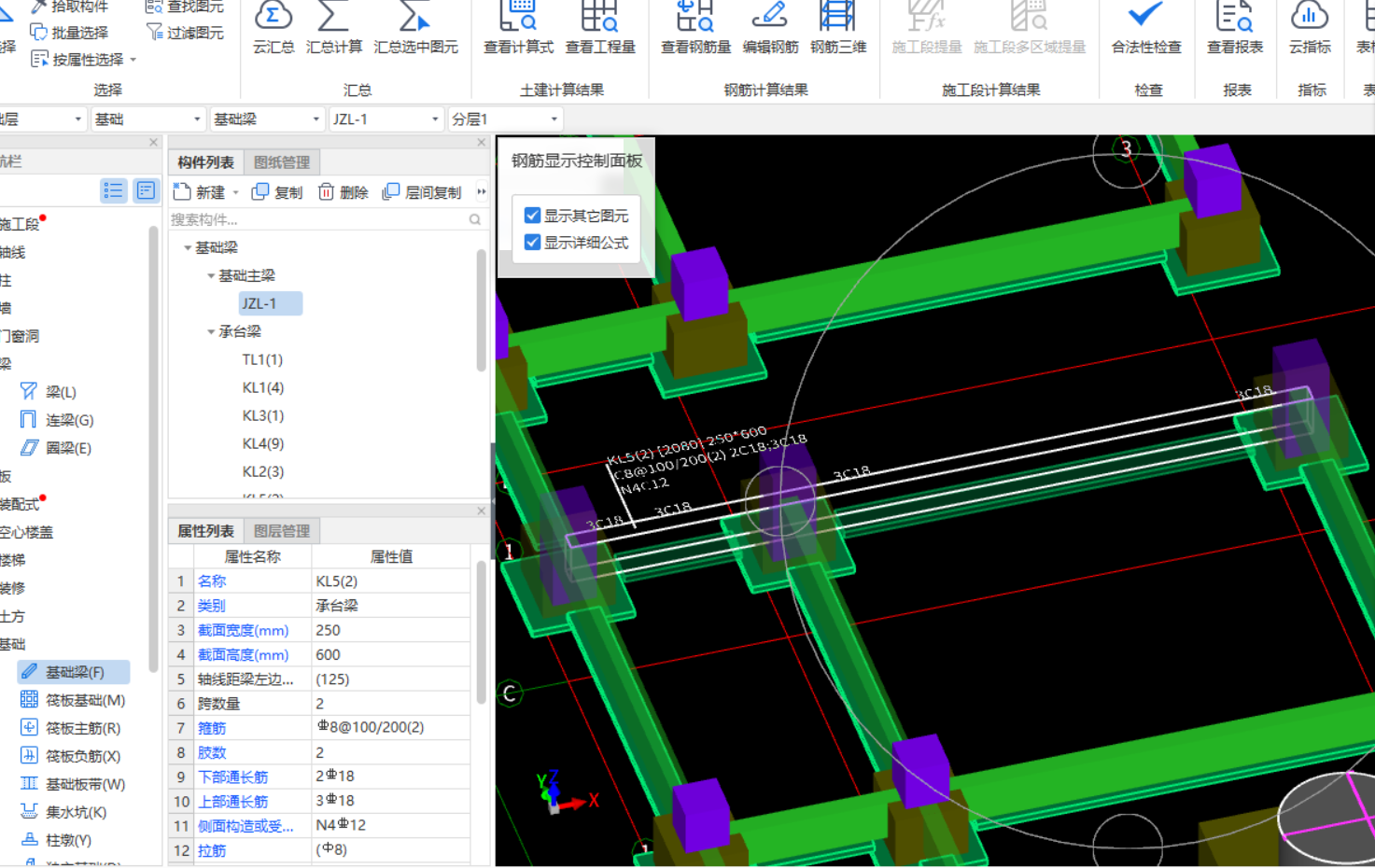Image resolution: width=1375 pixels, height=868 pixels.
Task: Click 删除 delete component button
Action: (x=343, y=192)
